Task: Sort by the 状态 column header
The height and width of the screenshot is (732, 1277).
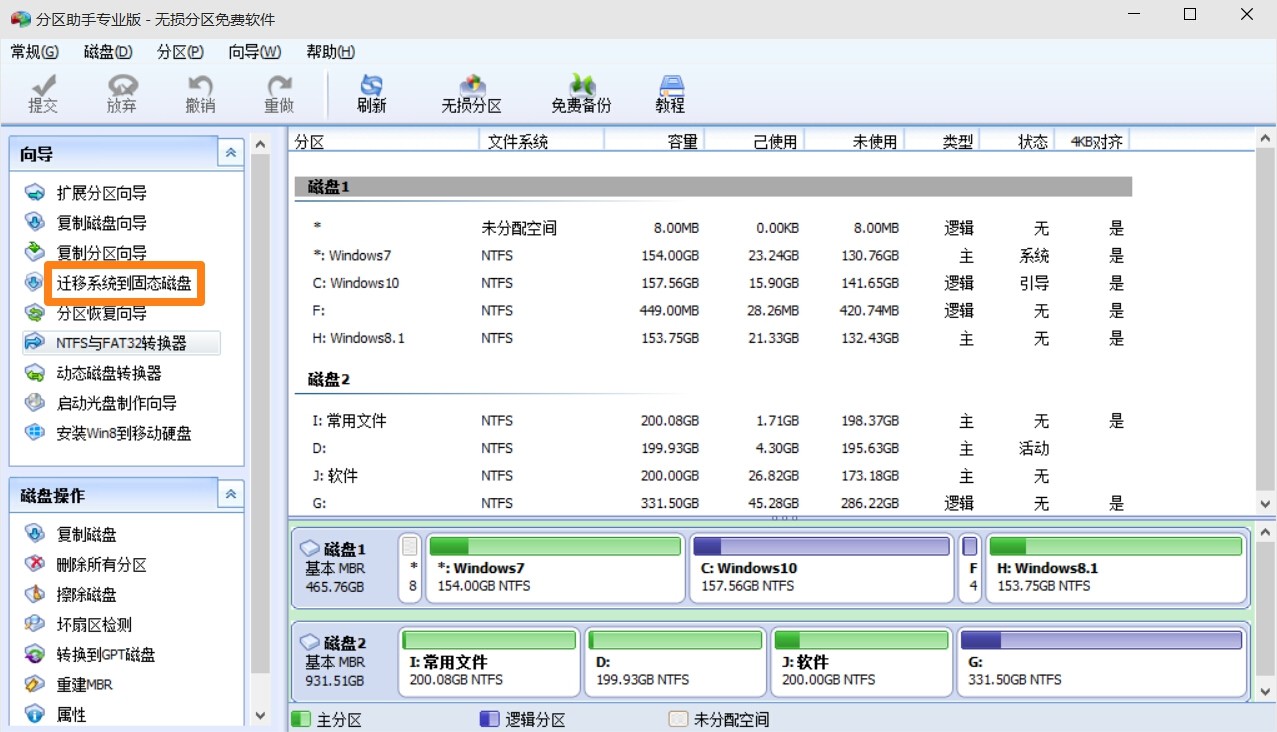Action: [x=1017, y=142]
